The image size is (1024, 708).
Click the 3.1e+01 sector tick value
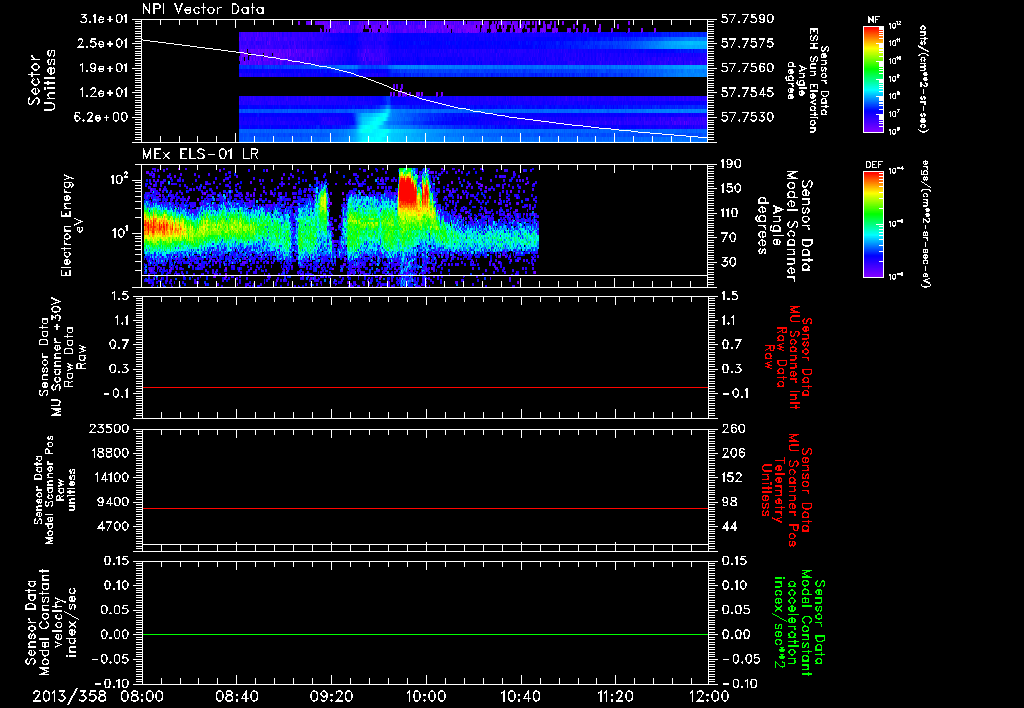point(104,19)
